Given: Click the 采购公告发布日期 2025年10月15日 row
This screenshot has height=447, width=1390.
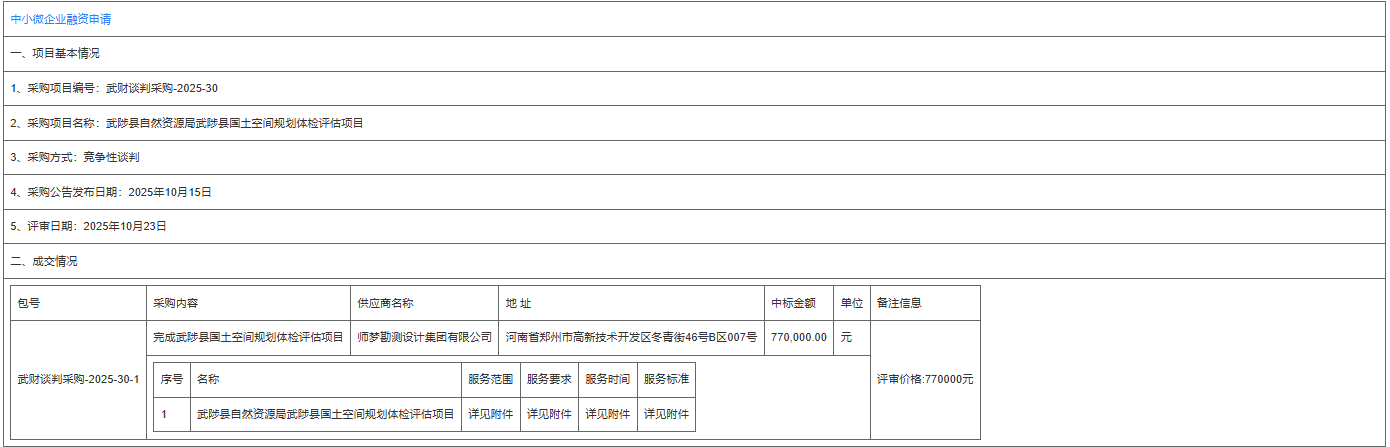Looking at the screenshot, I should point(111,192).
